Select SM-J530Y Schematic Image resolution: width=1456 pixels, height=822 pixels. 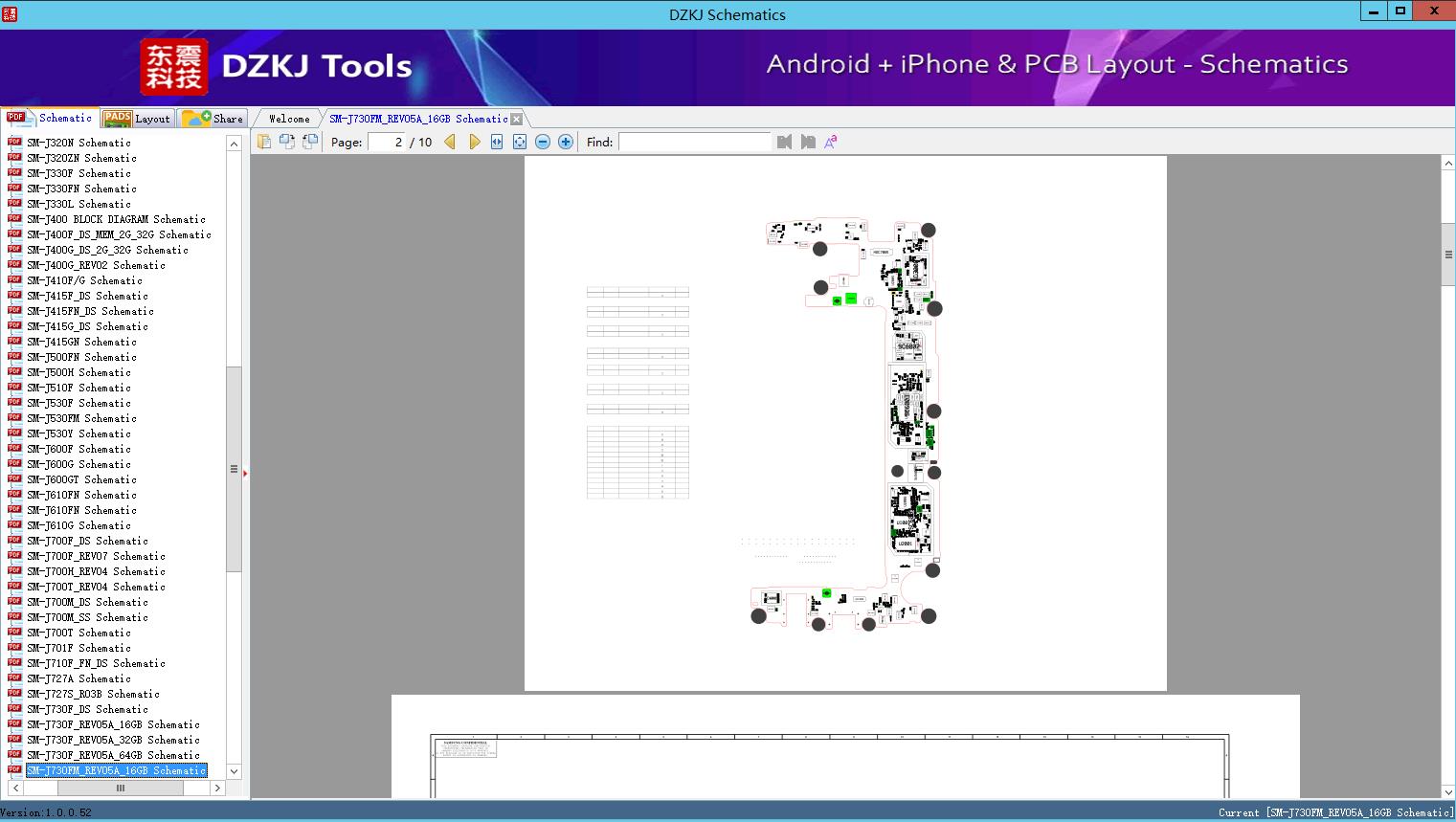(78, 433)
